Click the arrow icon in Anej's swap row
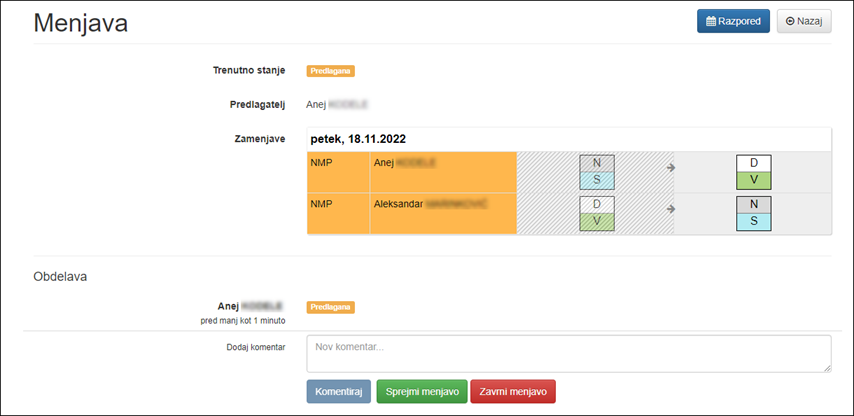This screenshot has width=854, height=416. click(671, 167)
